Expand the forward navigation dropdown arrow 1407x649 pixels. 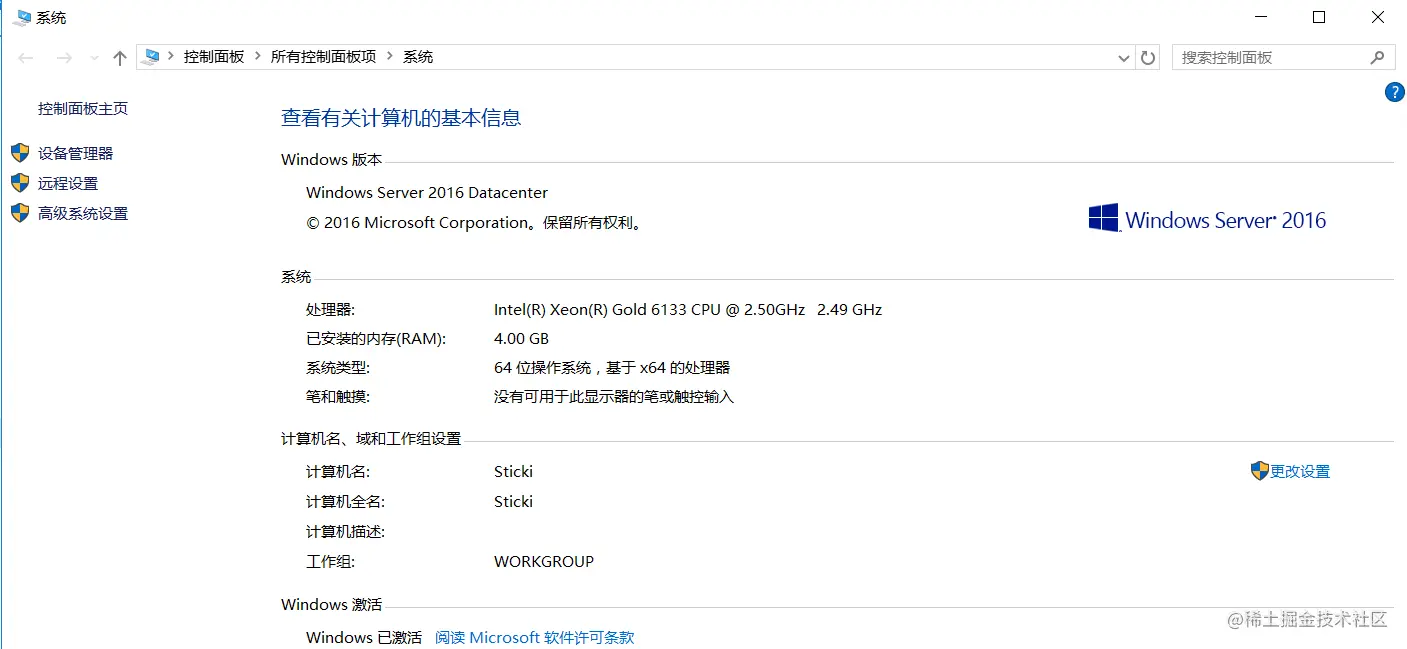click(93, 57)
